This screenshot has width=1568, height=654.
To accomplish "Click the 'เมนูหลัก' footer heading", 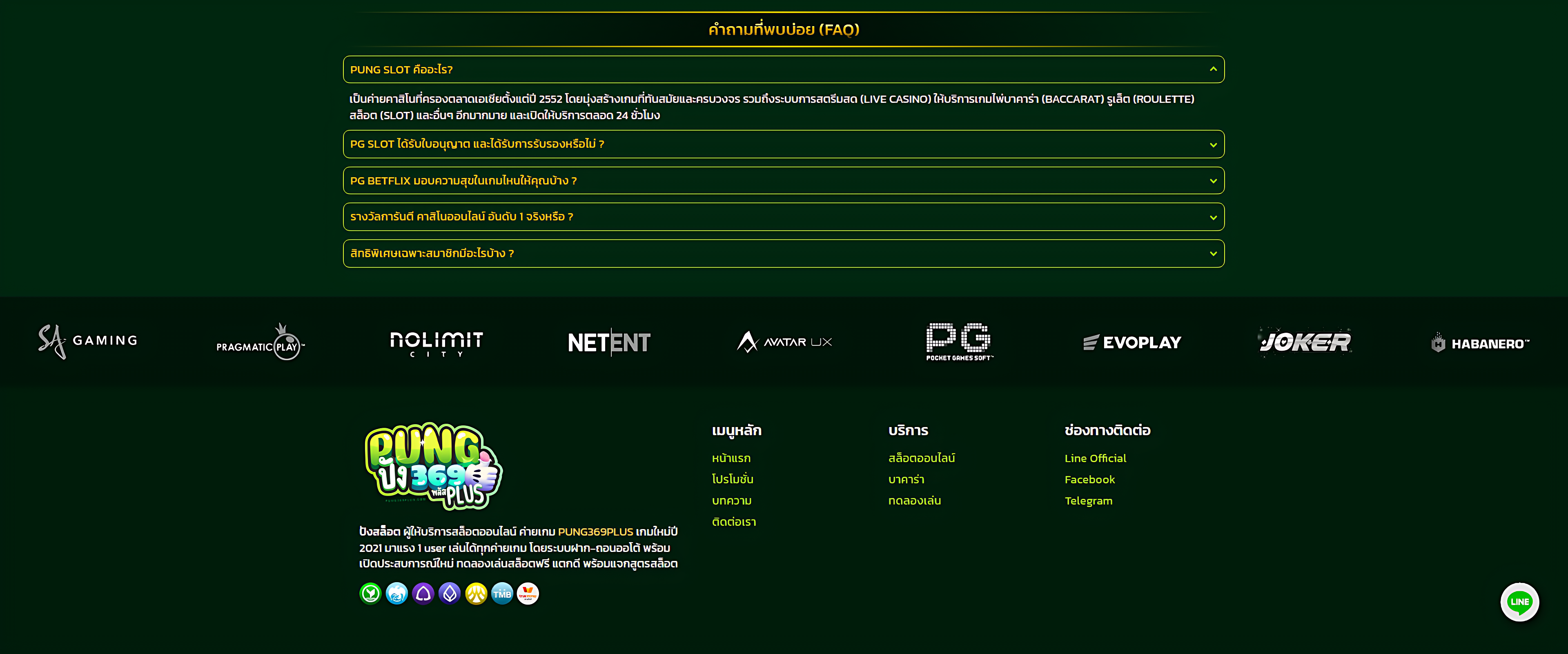I will click(x=737, y=430).
